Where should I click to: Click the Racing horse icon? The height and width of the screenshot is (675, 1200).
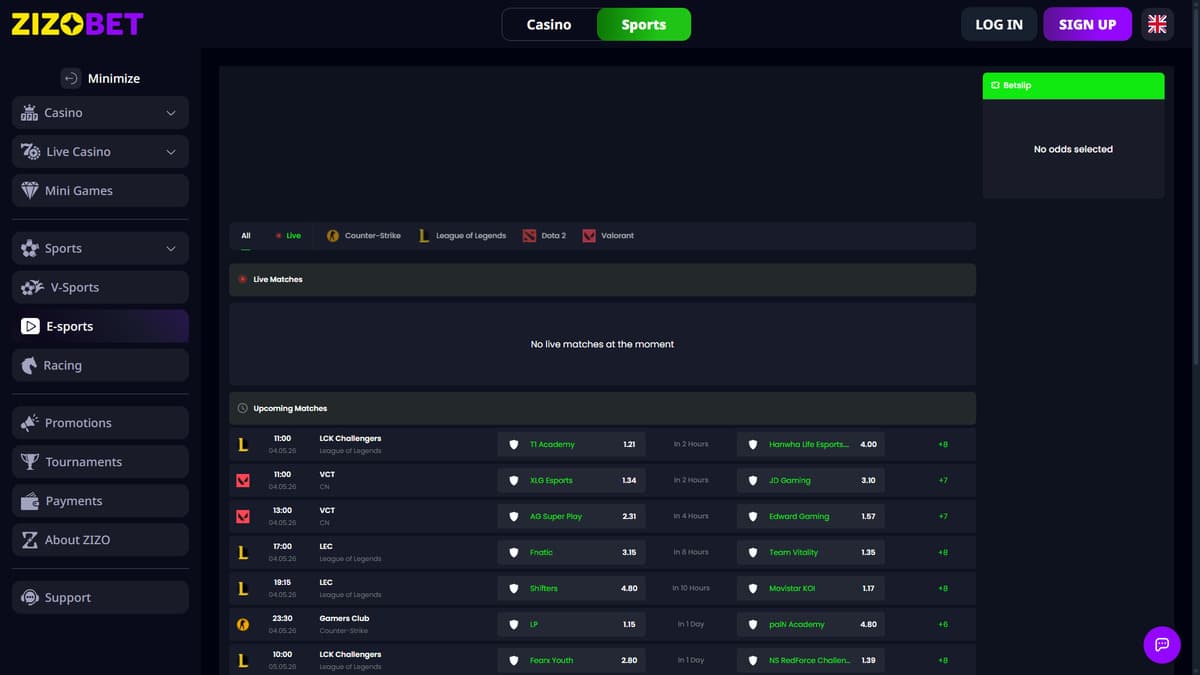pos(30,365)
